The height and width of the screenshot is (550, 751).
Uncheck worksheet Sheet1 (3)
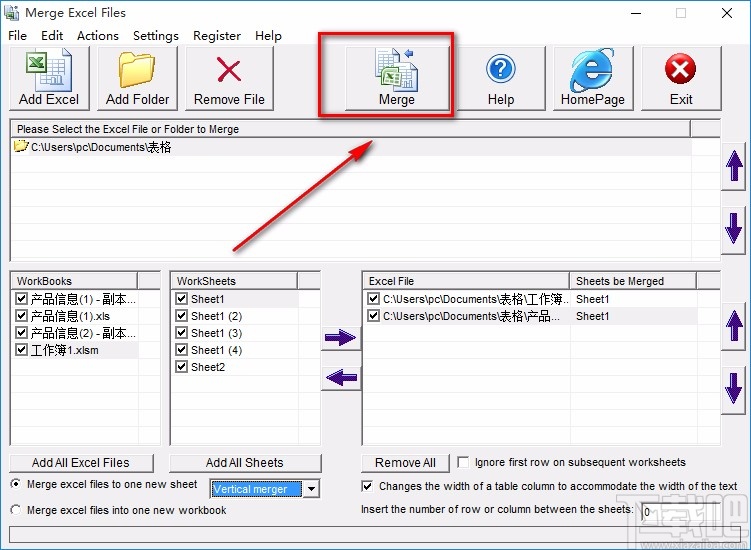pos(181,332)
